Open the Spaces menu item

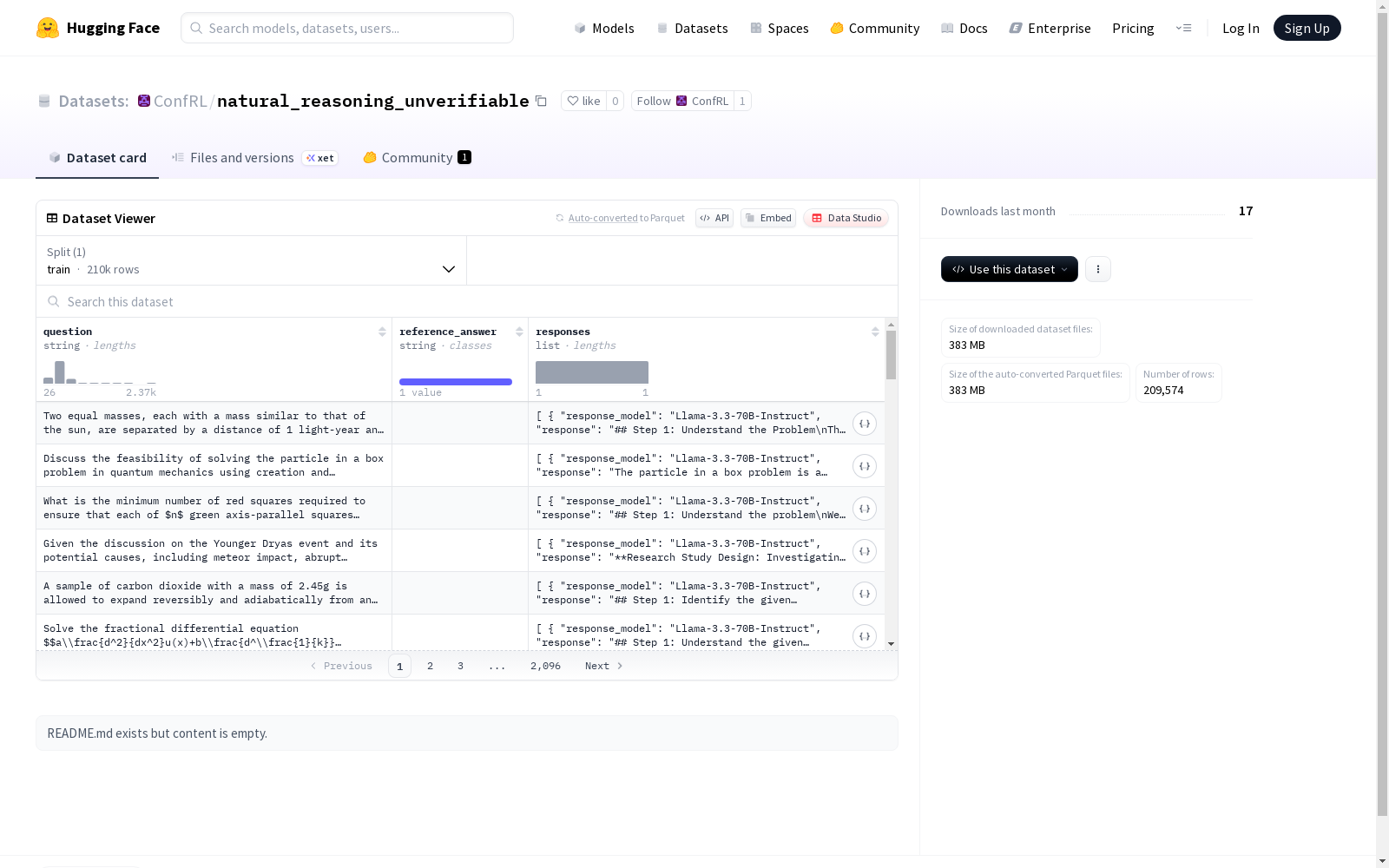coord(780,28)
